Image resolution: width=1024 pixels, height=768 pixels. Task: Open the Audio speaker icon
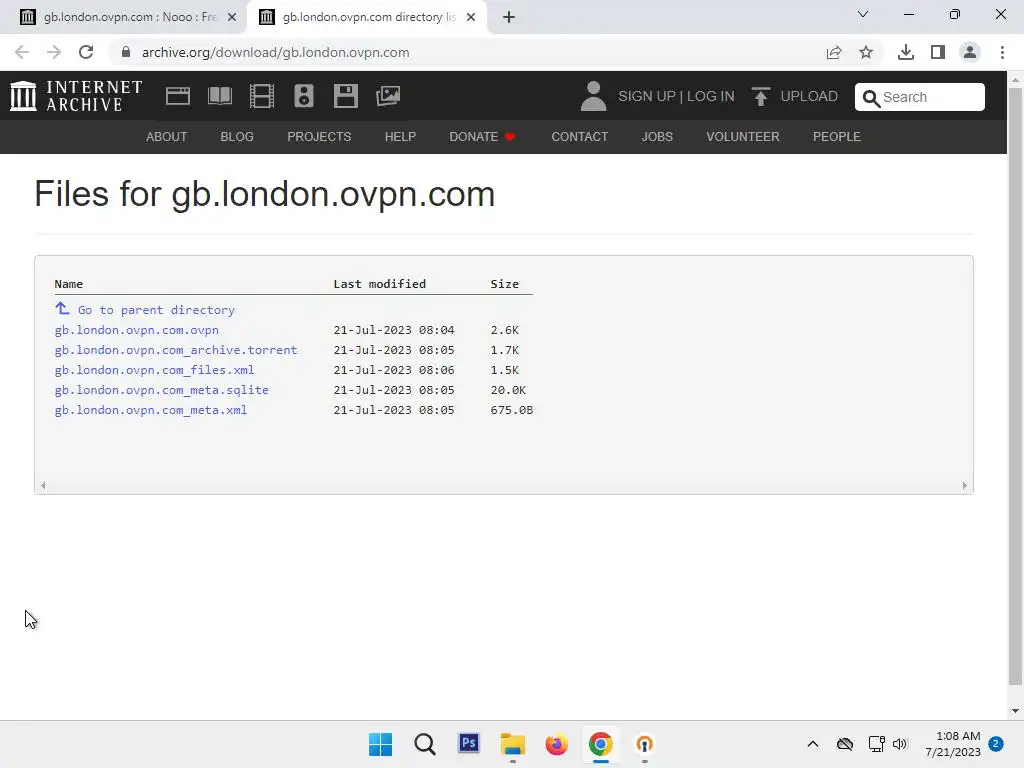pyautogui.click(x=304, y=96)
